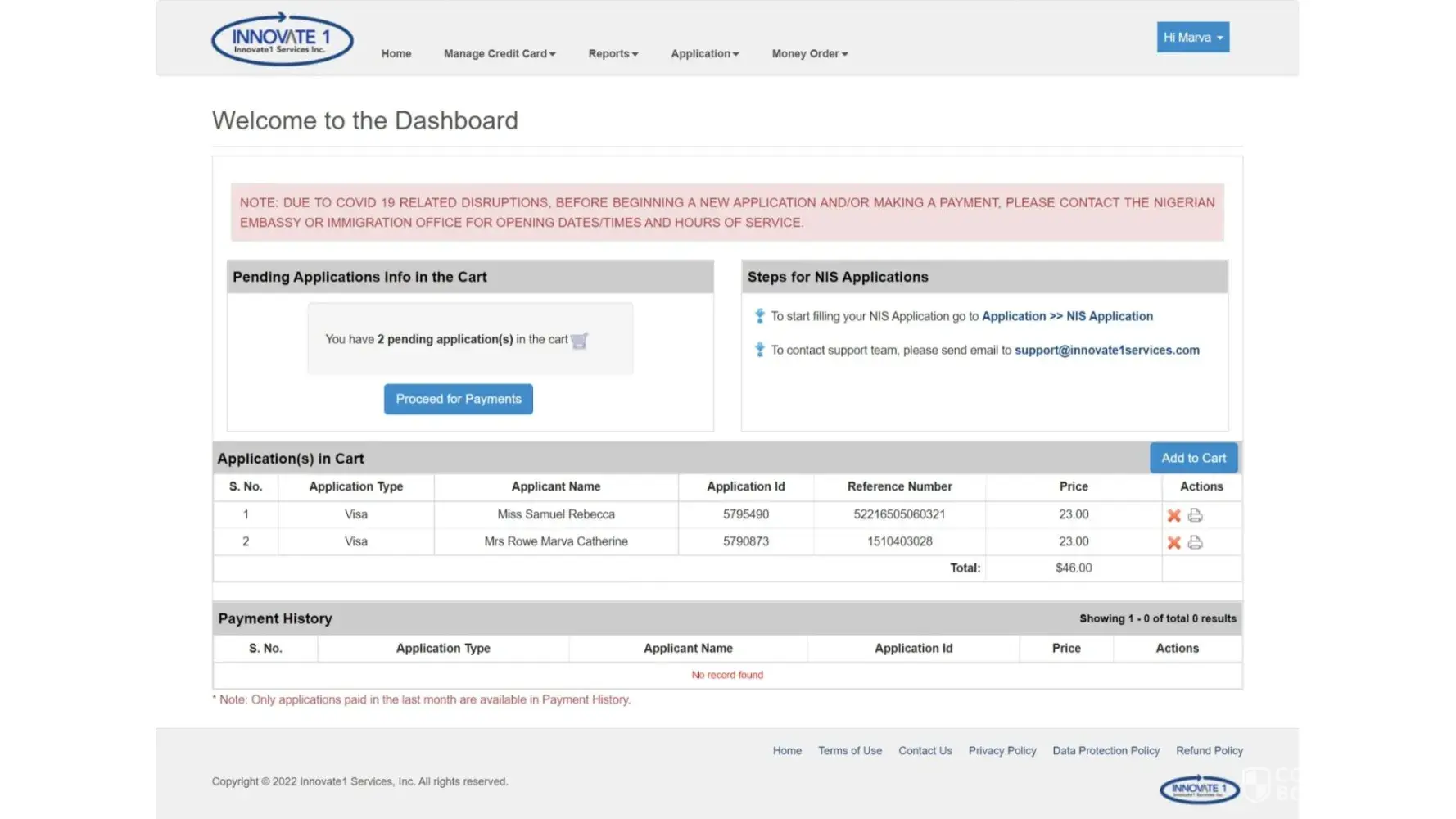The width and height of the screenshot is (1456, 819).
Task: View the Refund Policy footer link
Action: click(x=1209, y=751)
